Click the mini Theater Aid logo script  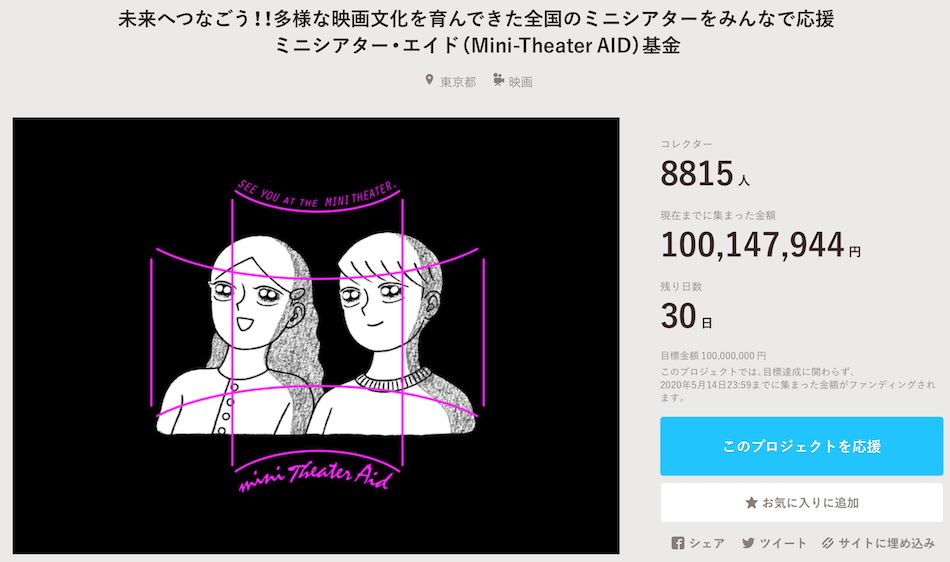(x=316, y=477)
